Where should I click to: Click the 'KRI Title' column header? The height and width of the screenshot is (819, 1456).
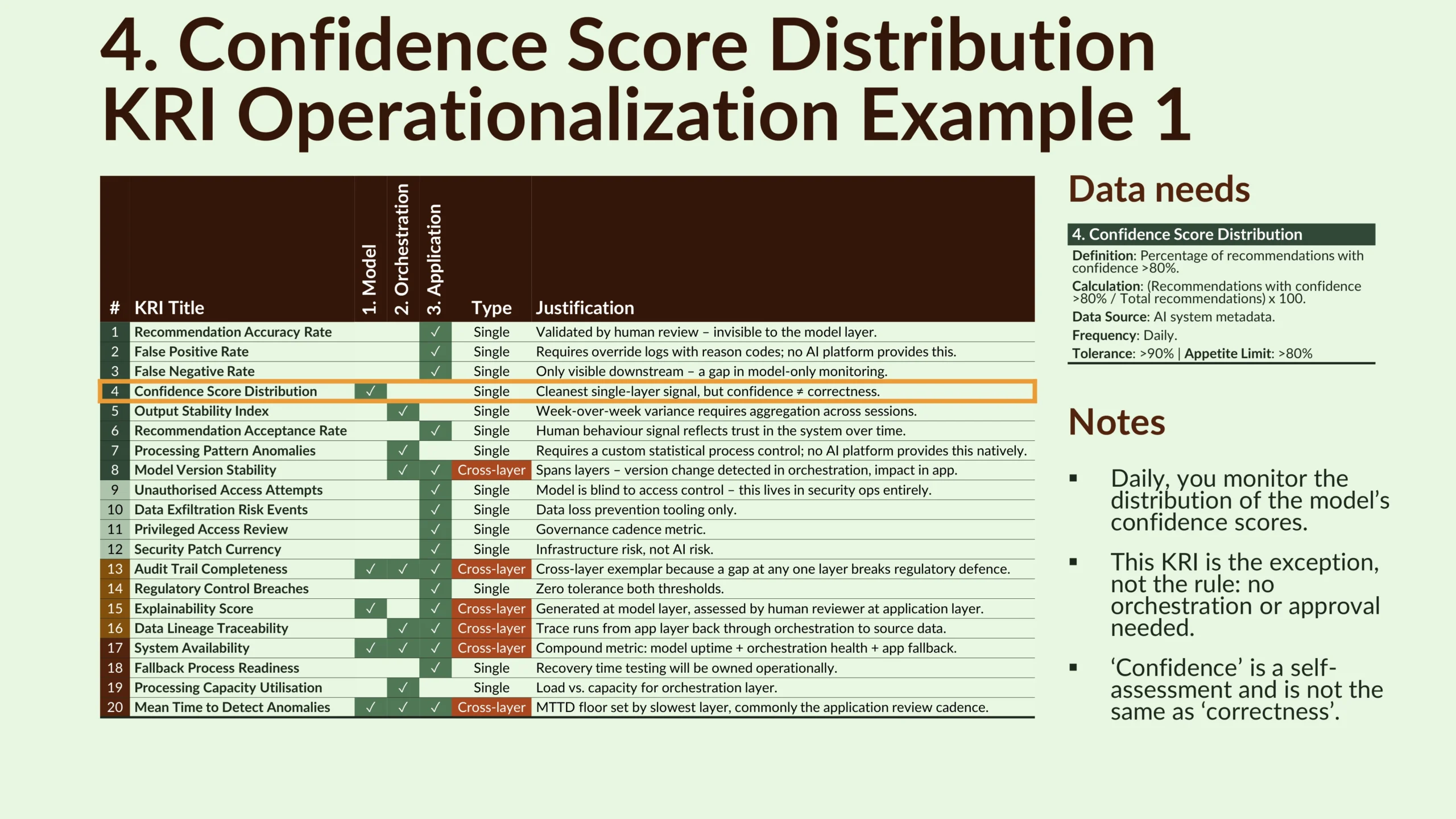click(169, 308)
